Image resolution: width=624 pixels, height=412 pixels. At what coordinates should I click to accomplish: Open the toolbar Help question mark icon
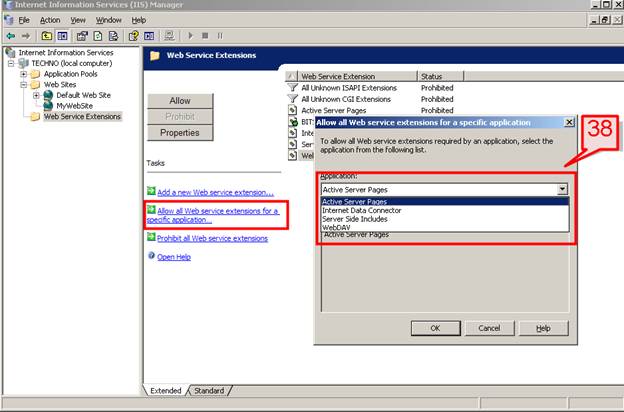click(x=134, y=36)
